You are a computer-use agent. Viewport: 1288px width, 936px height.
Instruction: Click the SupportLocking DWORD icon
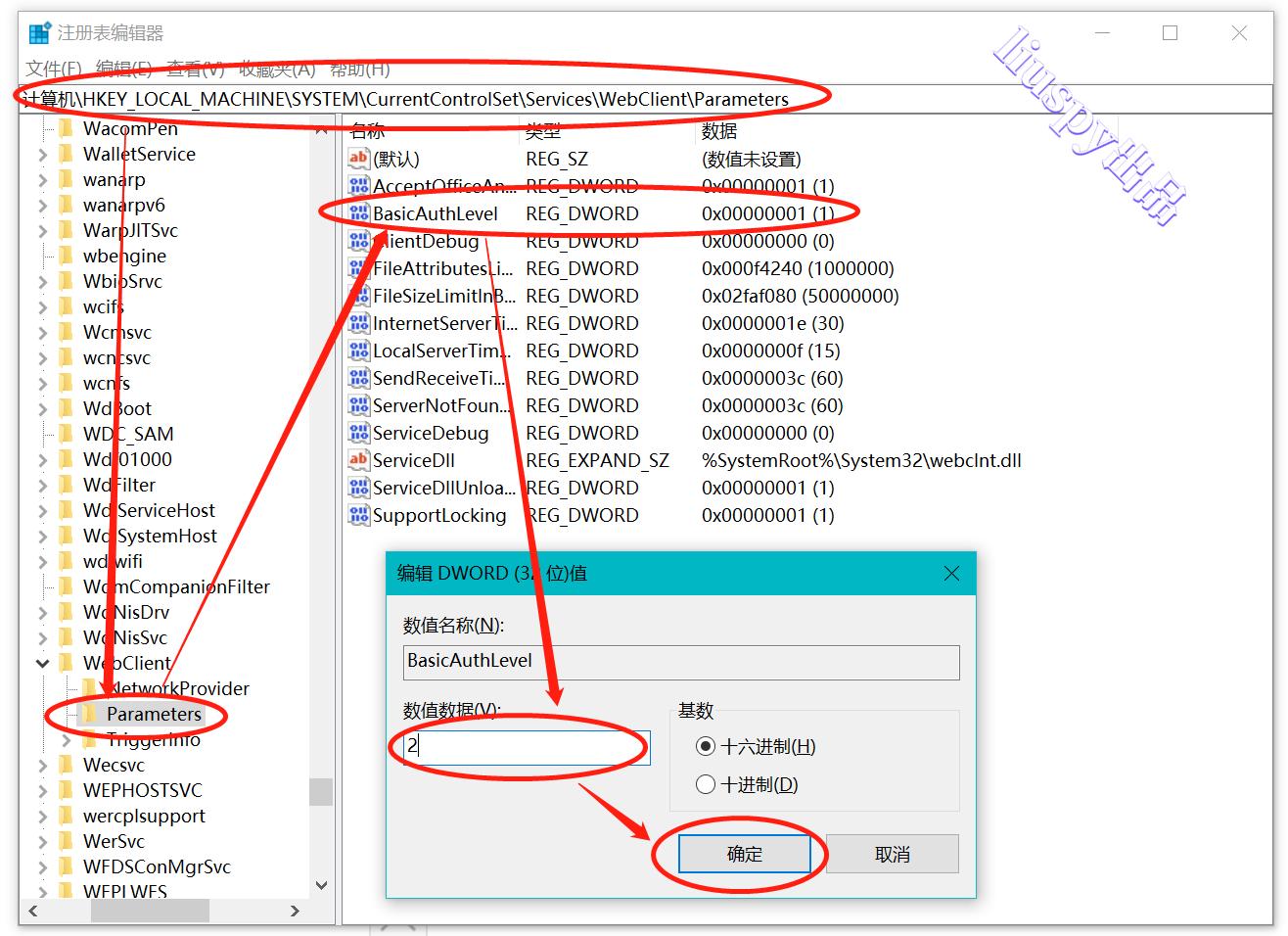(x=358, y=515)
